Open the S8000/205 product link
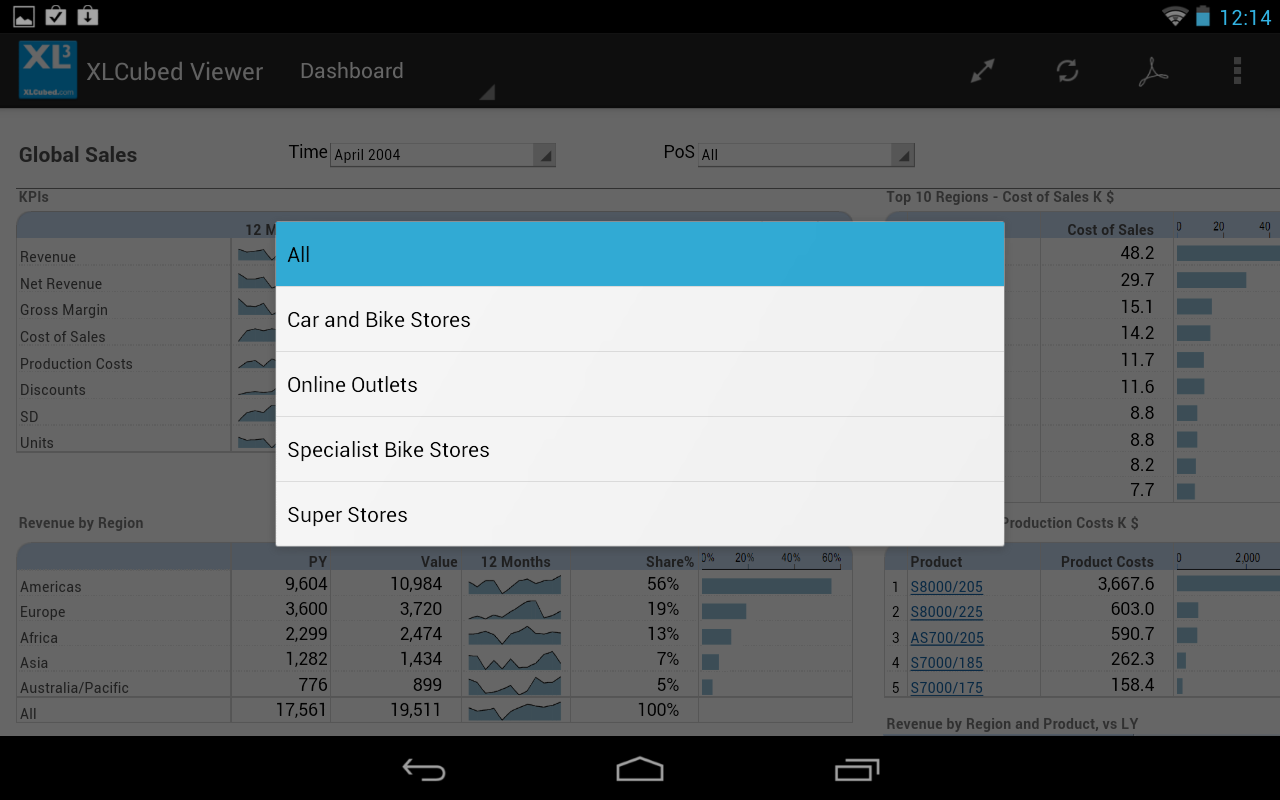 946,586
